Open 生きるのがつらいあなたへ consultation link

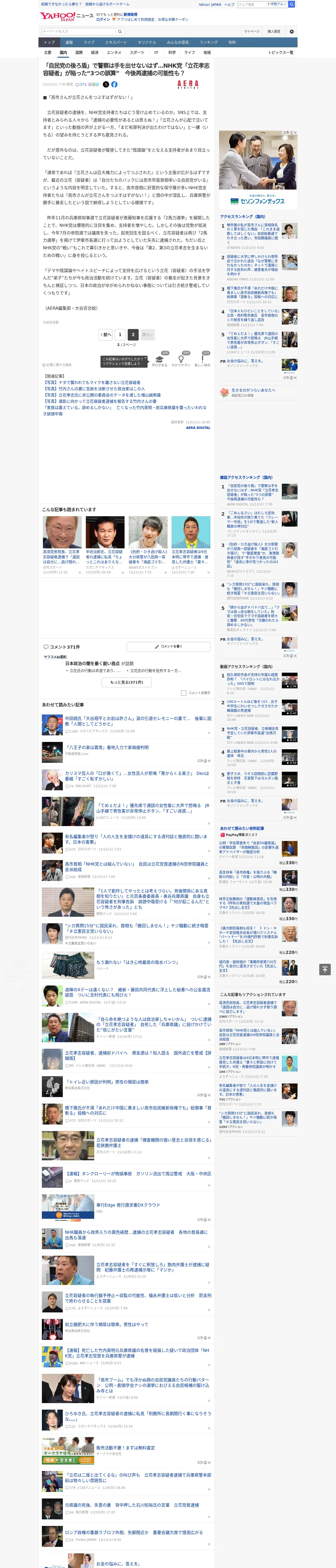pos(253,390)
